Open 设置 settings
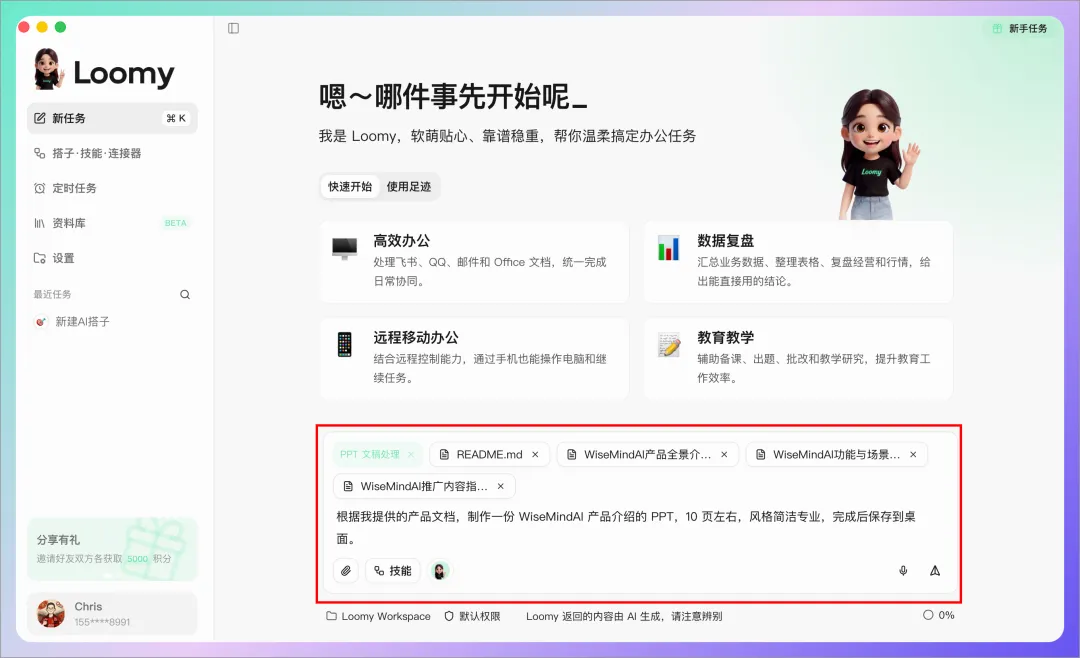This screenshot has width=1080, height=658. click(x=112, y=258)
